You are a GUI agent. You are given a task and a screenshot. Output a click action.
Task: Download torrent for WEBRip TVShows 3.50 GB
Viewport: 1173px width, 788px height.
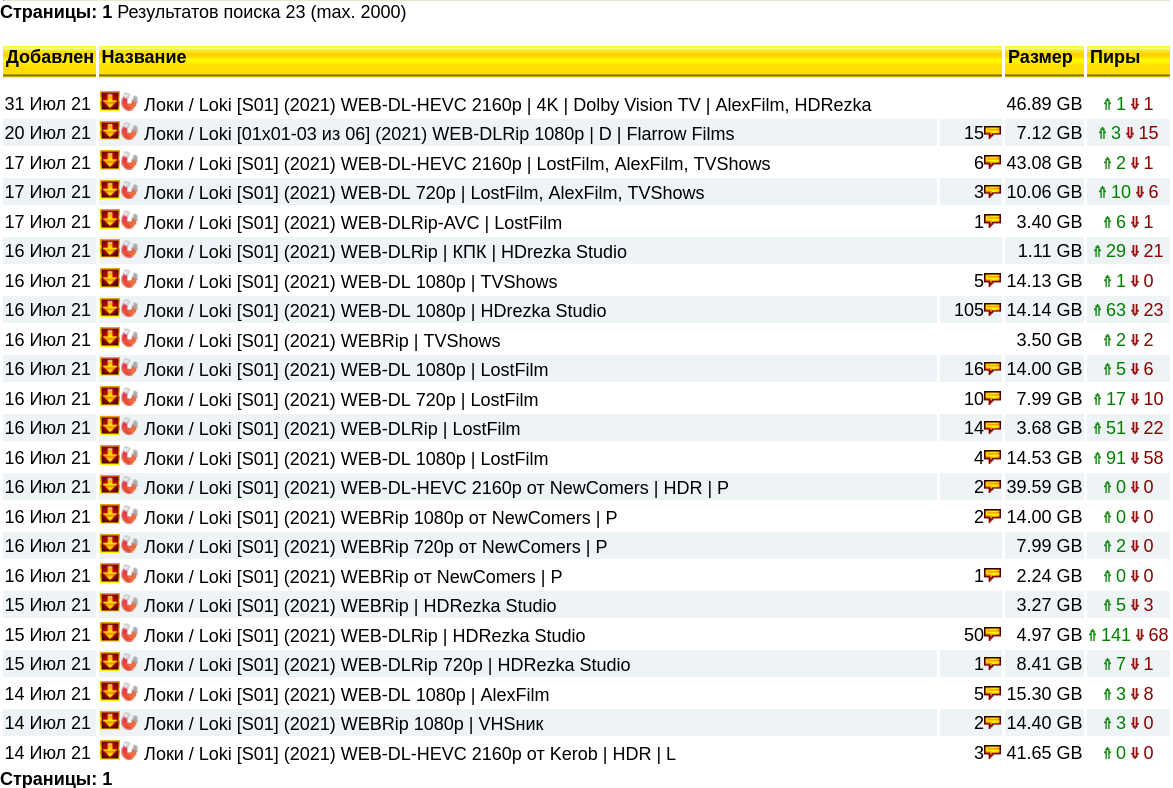pyautogui.click(x=110, y=338)
